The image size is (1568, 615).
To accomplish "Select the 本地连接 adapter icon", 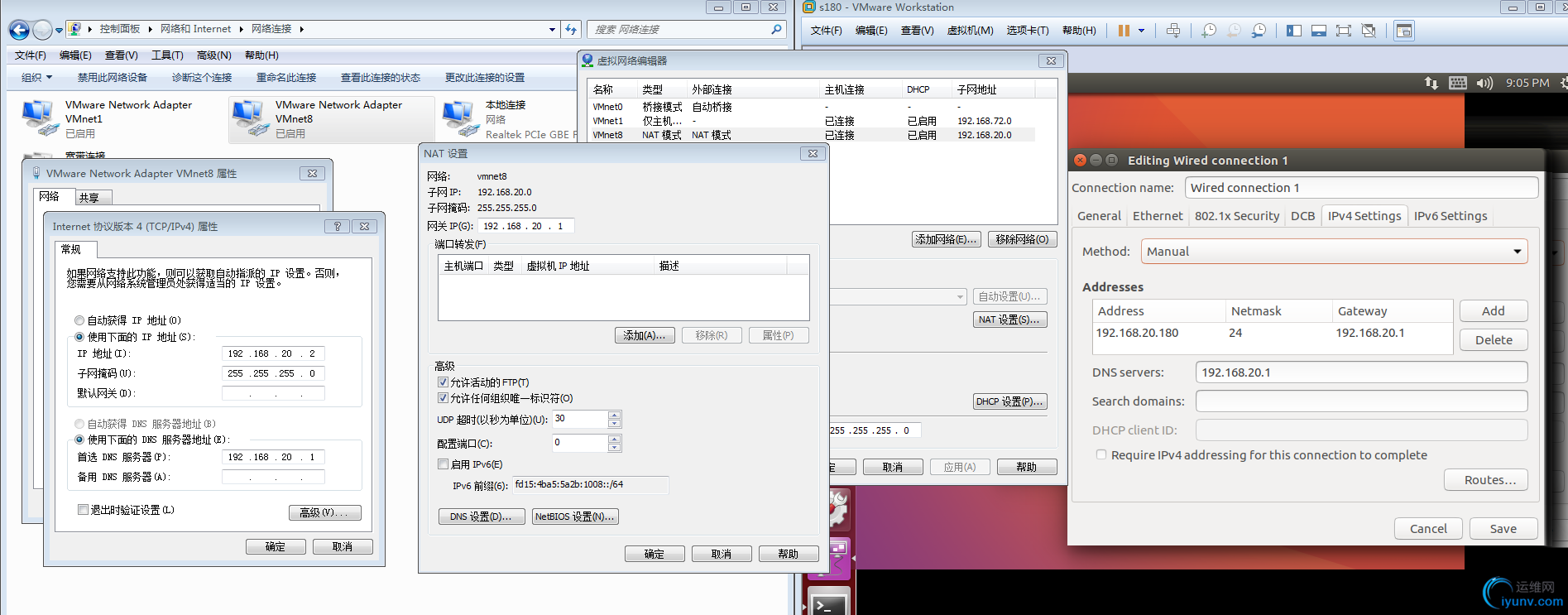I will point(460,119).
